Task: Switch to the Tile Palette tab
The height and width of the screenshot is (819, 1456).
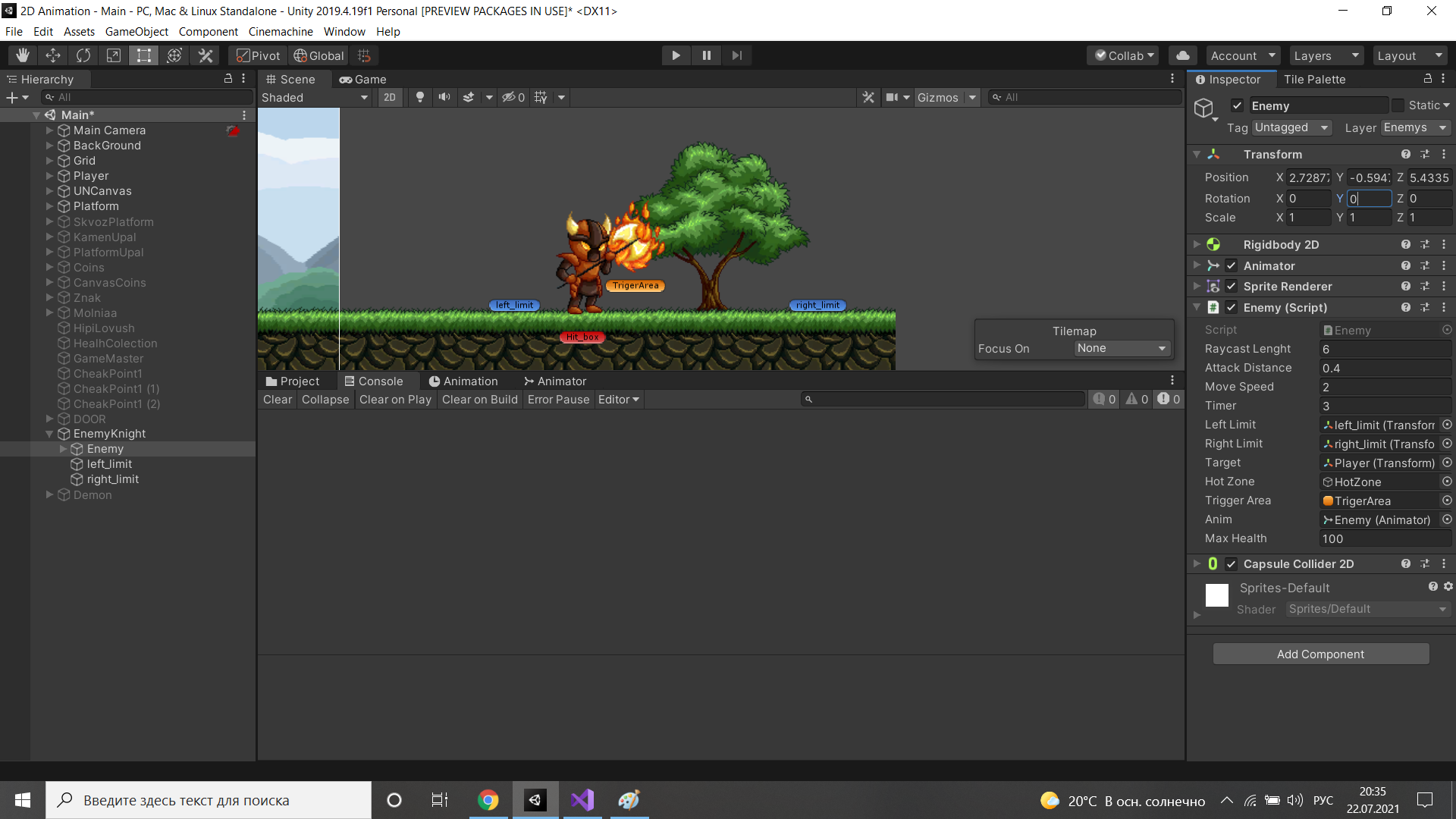Action: (1314, 79)
